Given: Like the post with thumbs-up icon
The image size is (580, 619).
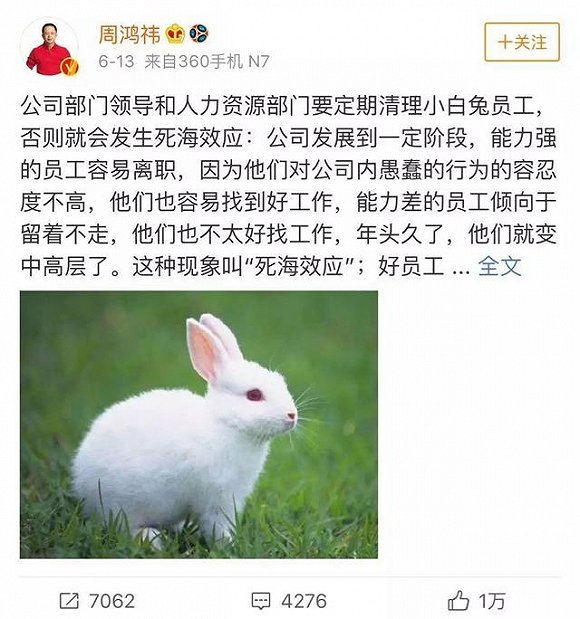Looking at the screenshot, I should [x=458, y=601].
